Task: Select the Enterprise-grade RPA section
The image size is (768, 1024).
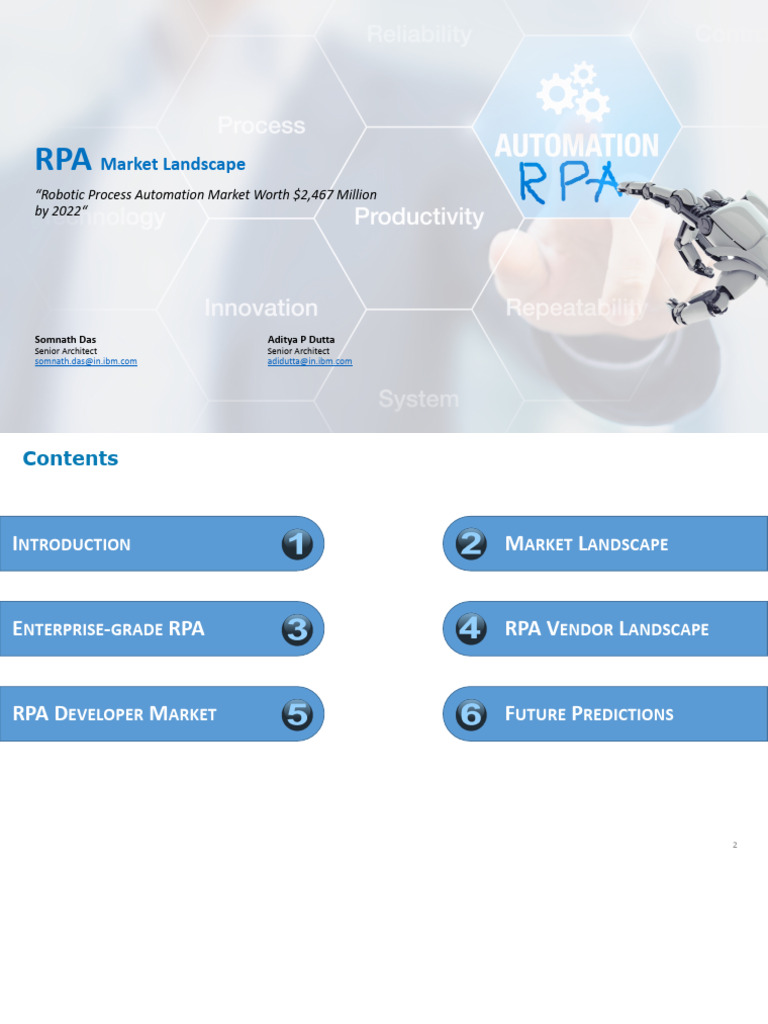Action: coord(140,629)
